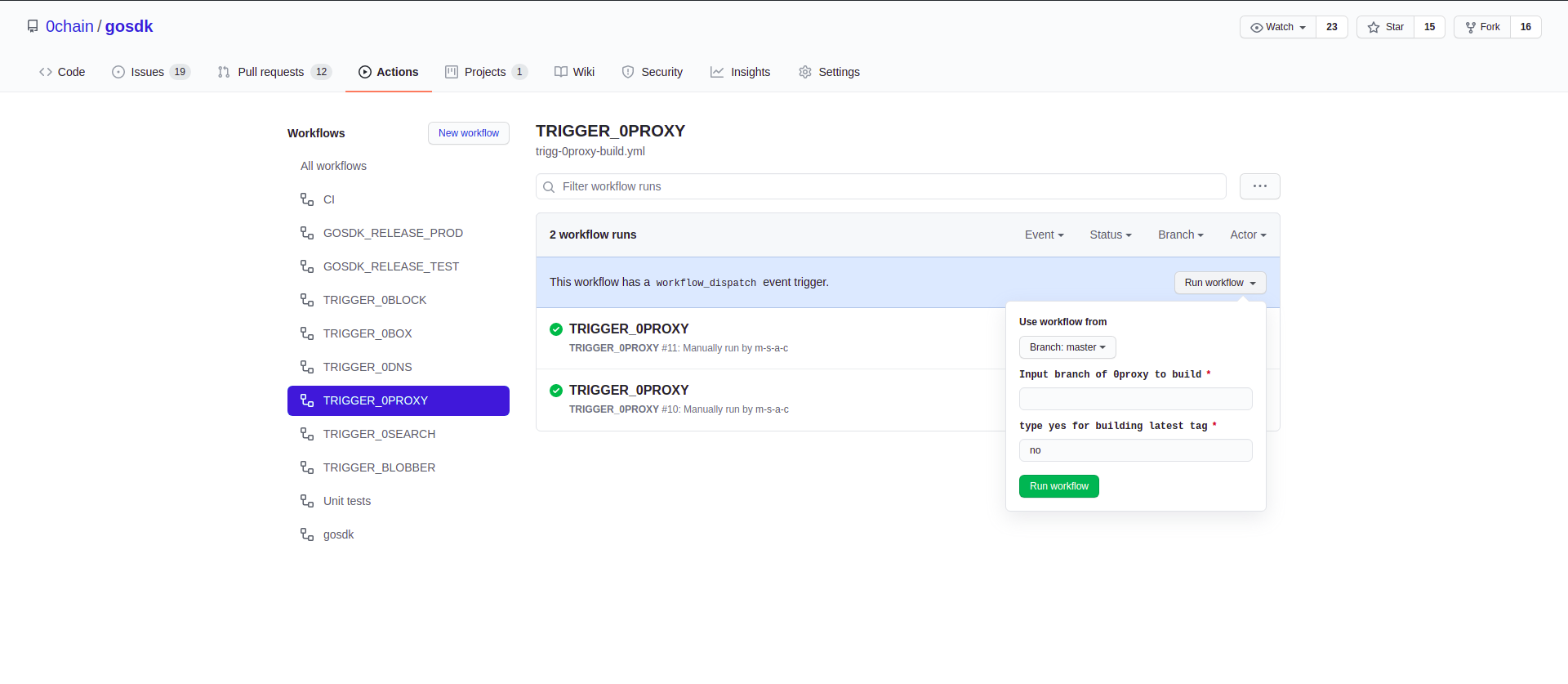Select the TRIGGER_0BOX workflow
Image resolution: width=1568 pixels, height=684 pixels.
367,333
